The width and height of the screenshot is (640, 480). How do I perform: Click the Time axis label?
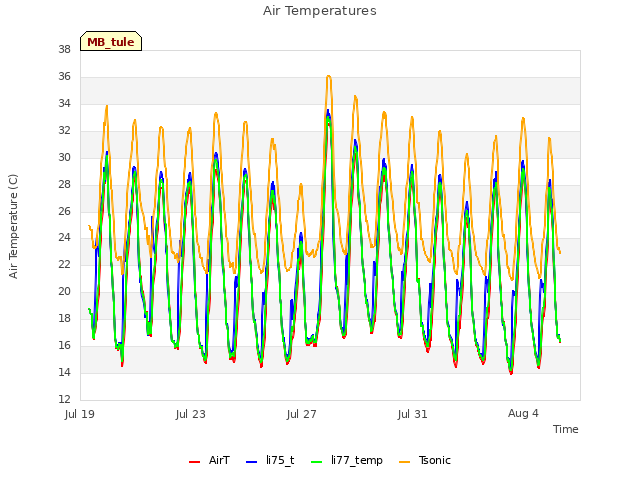[565, 429]
